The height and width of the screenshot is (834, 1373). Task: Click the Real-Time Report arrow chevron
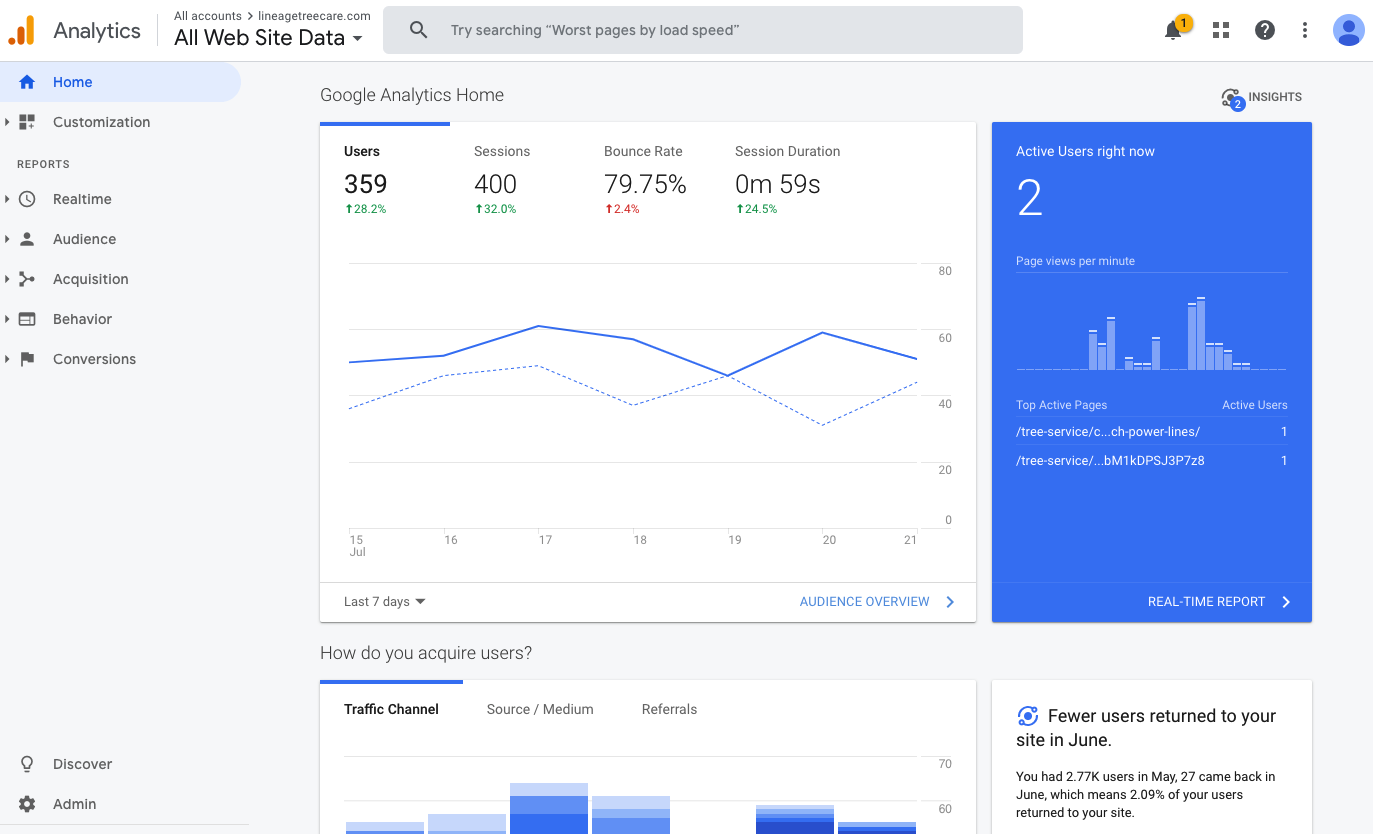point(1286,602)
